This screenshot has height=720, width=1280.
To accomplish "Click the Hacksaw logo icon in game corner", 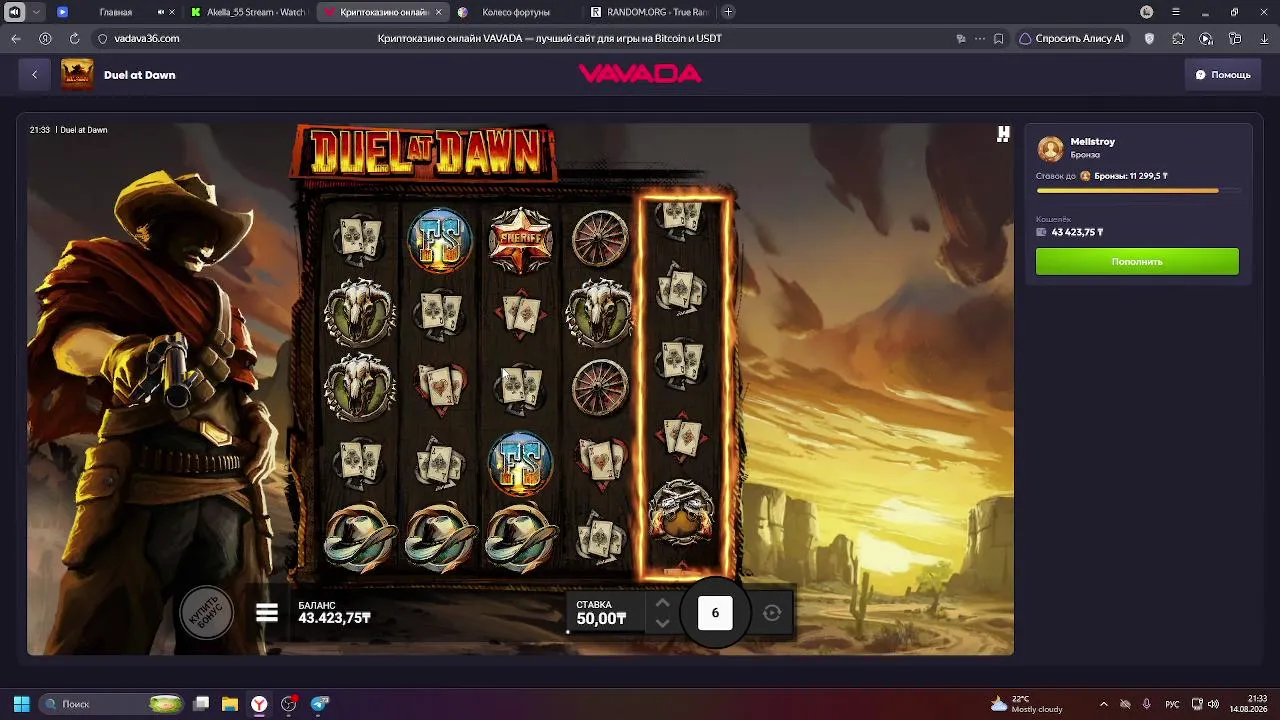I will [1003, 134].
